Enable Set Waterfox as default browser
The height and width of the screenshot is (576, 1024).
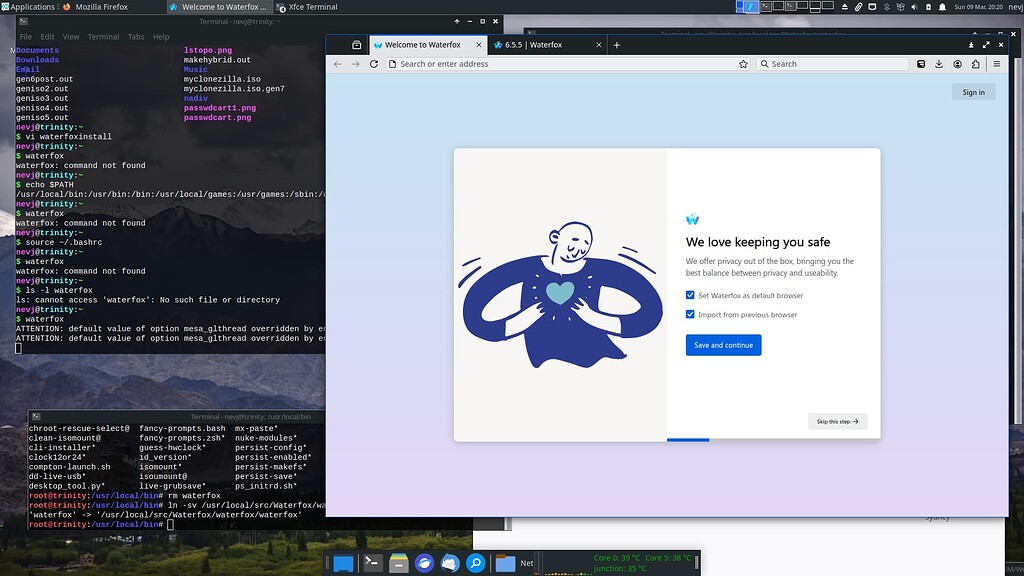688,295
